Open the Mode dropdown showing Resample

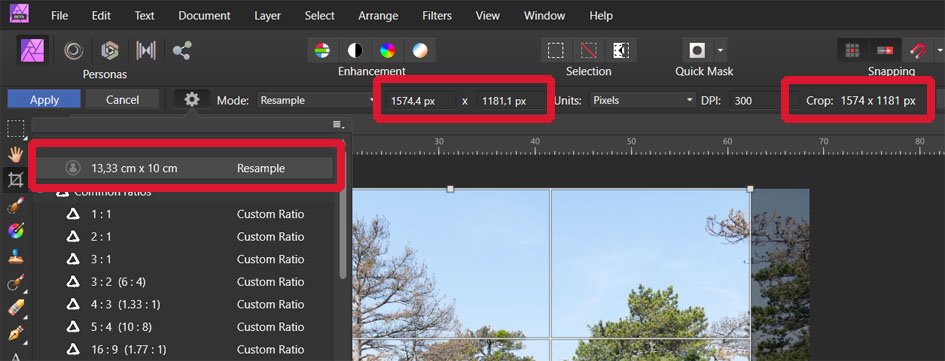(x=317, y=101)
